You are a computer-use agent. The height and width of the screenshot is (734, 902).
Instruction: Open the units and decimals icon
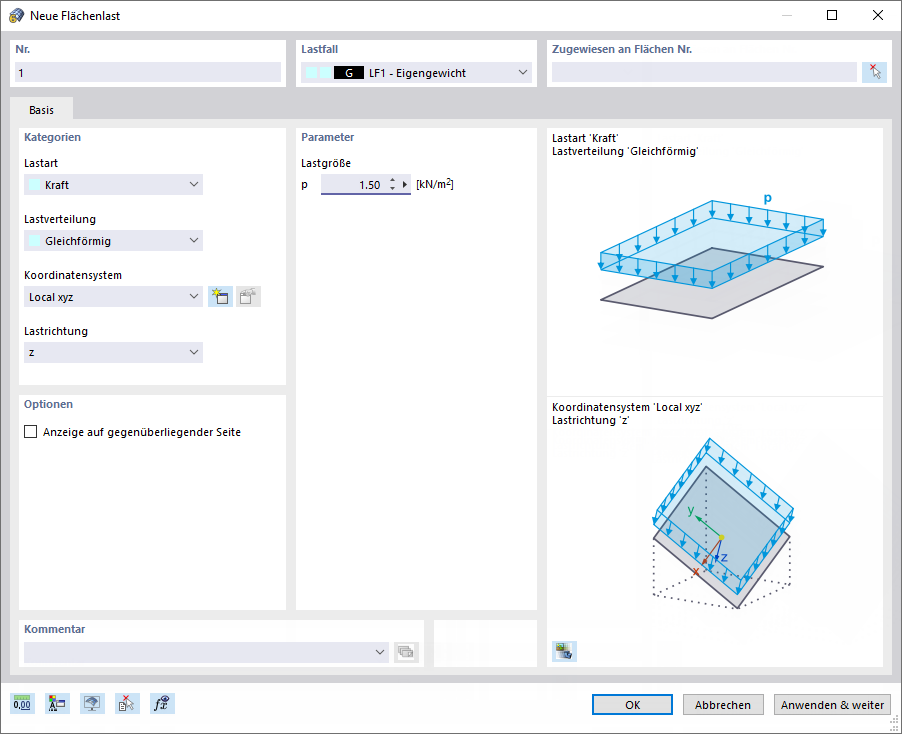[x=22, y=703]
